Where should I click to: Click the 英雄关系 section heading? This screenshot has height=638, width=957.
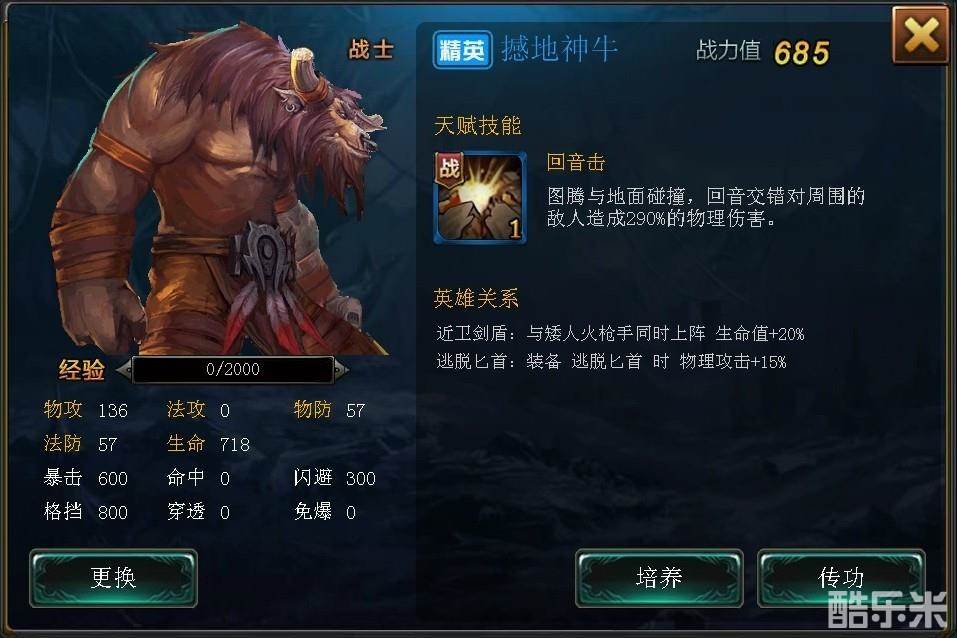tap(476, 299)
